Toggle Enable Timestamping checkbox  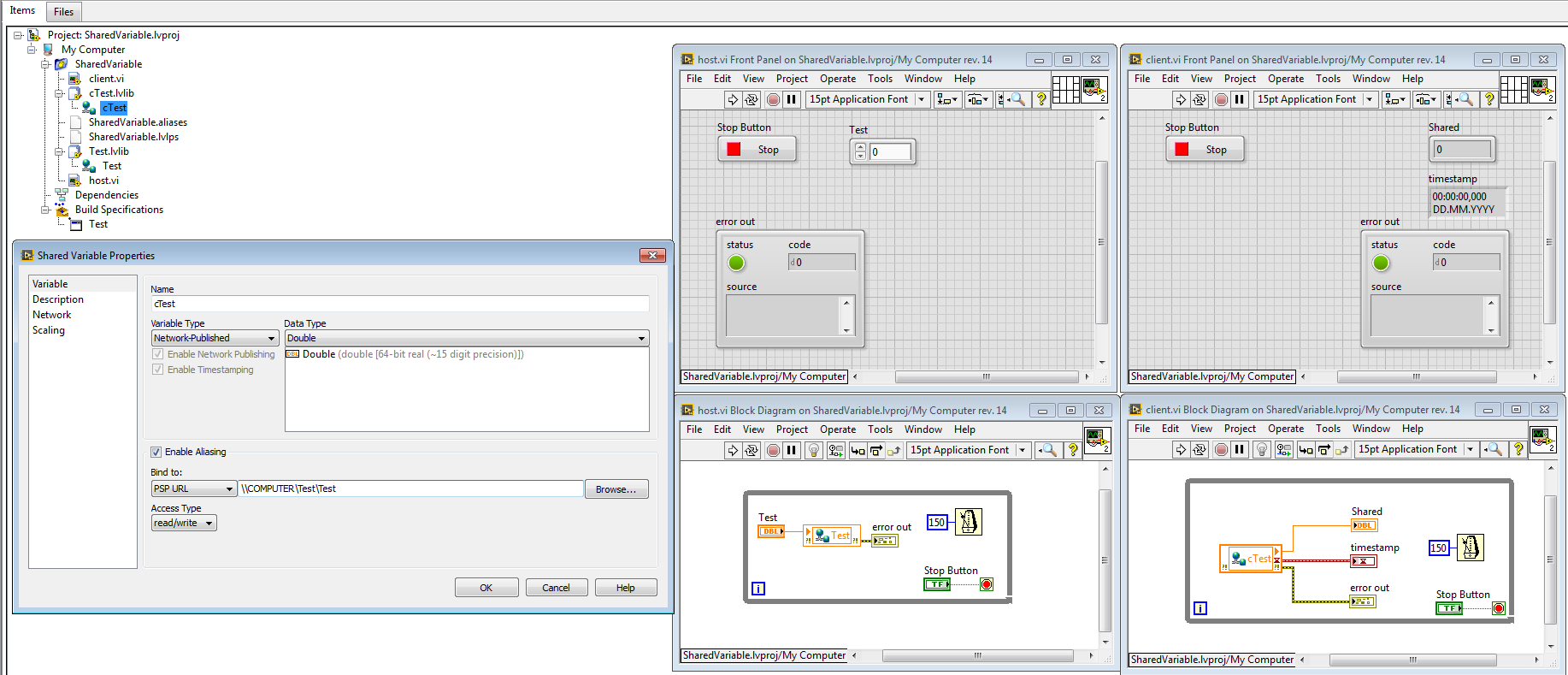[158, 370]
